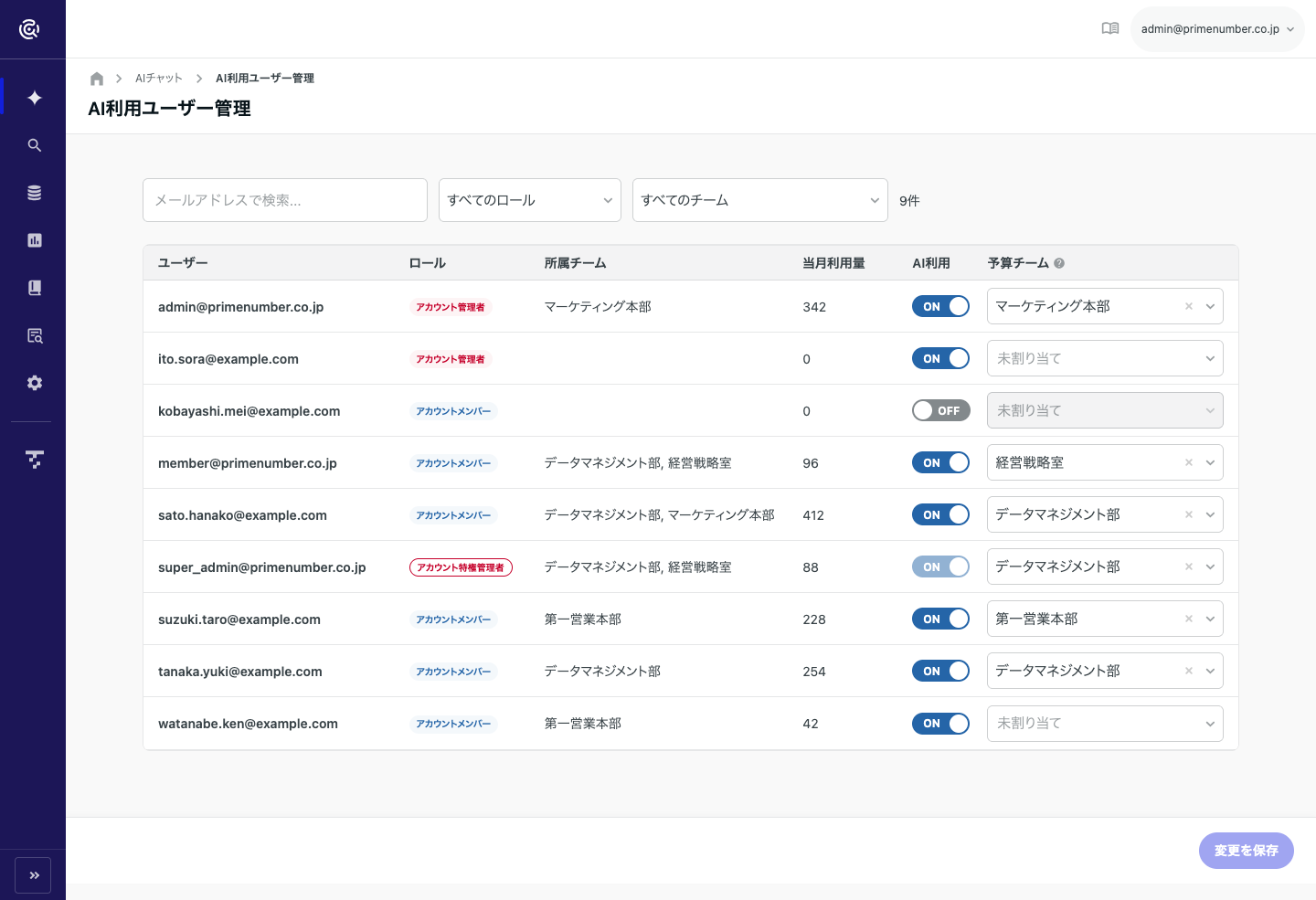This screenshot has width=1316, height=900.
Task: Open admin@primenumber.co.jp account menu in header
Action: (1217, 29)
